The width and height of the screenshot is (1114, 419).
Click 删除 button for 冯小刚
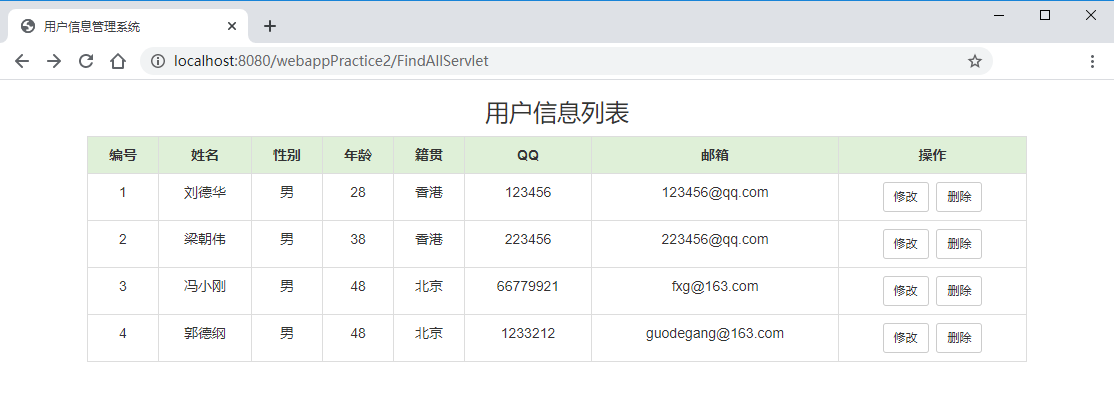pos(959,290)
